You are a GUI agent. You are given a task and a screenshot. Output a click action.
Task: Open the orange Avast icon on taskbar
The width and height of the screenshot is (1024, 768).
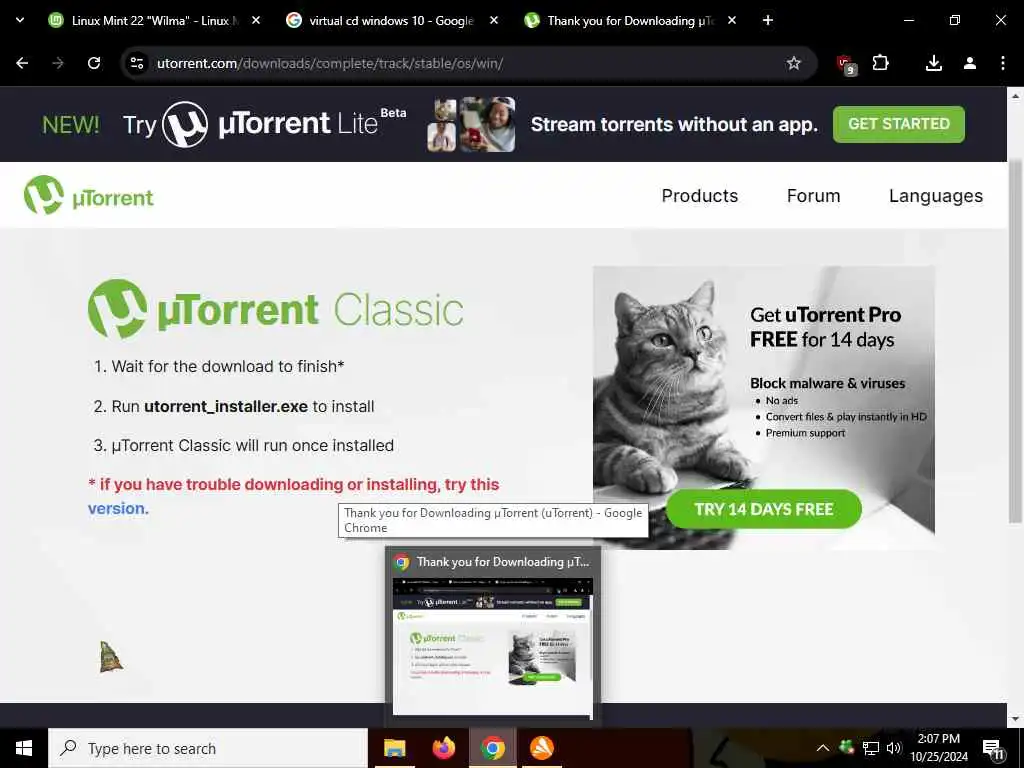pyautogui.click(x=541, y=748)
